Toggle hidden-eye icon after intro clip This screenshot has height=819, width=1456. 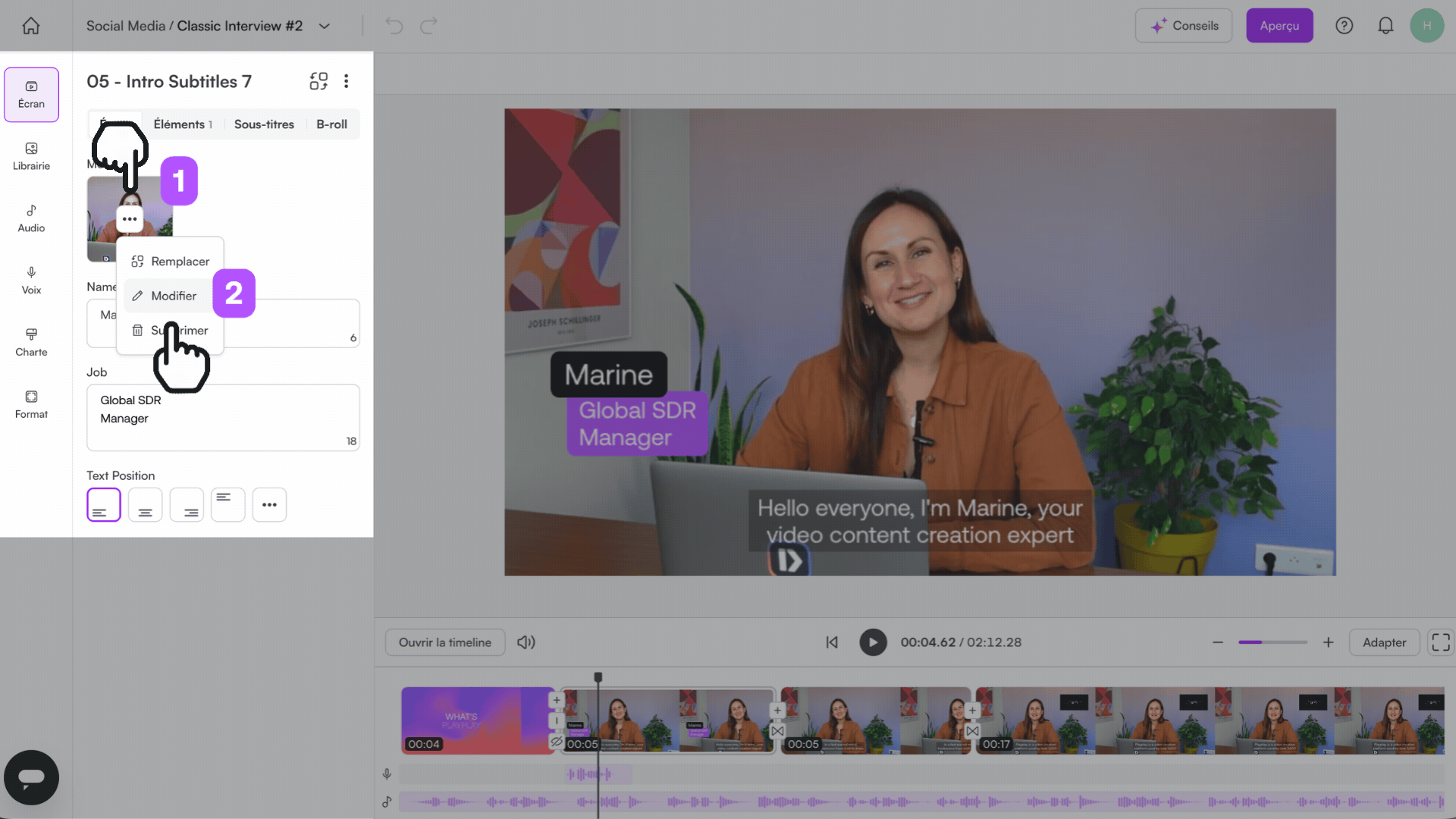(x=557, y=742)
